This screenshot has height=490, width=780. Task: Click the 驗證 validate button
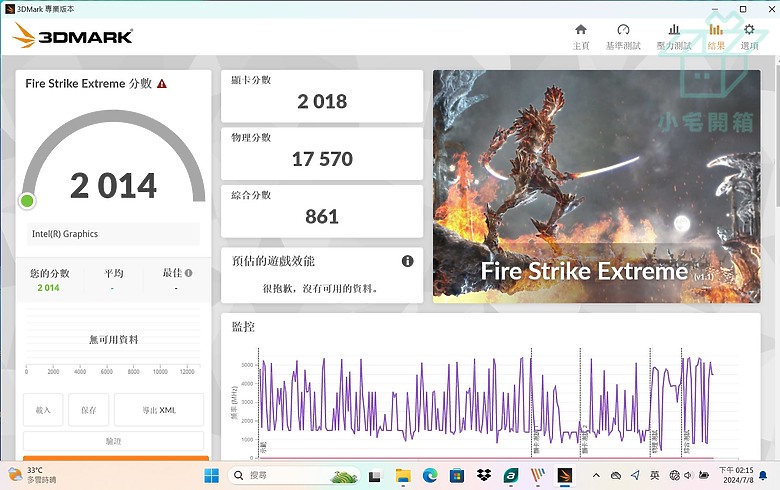click(x=113, y=441)
